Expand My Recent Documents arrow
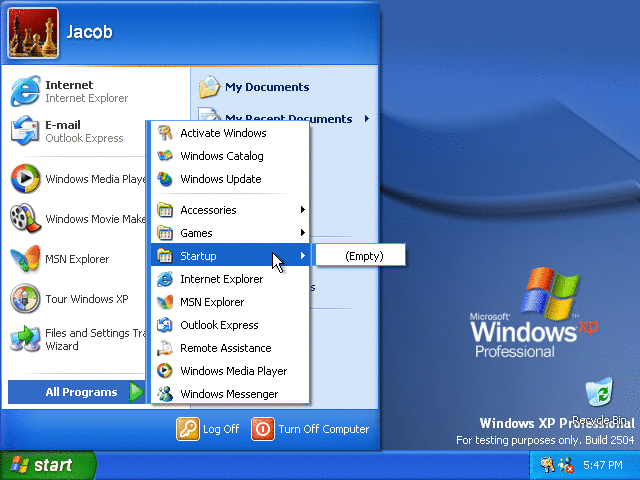 tap(367, 118)
